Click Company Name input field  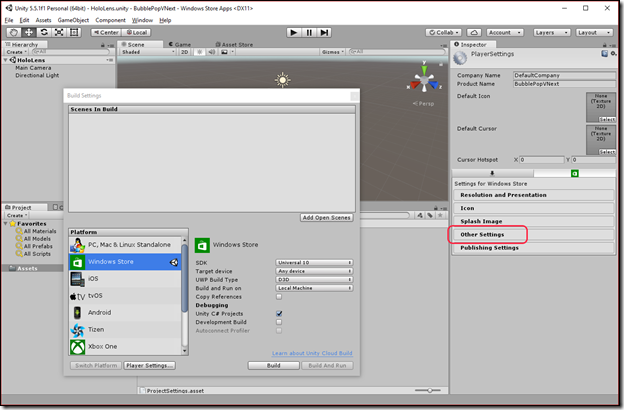[x=564, y=75]
